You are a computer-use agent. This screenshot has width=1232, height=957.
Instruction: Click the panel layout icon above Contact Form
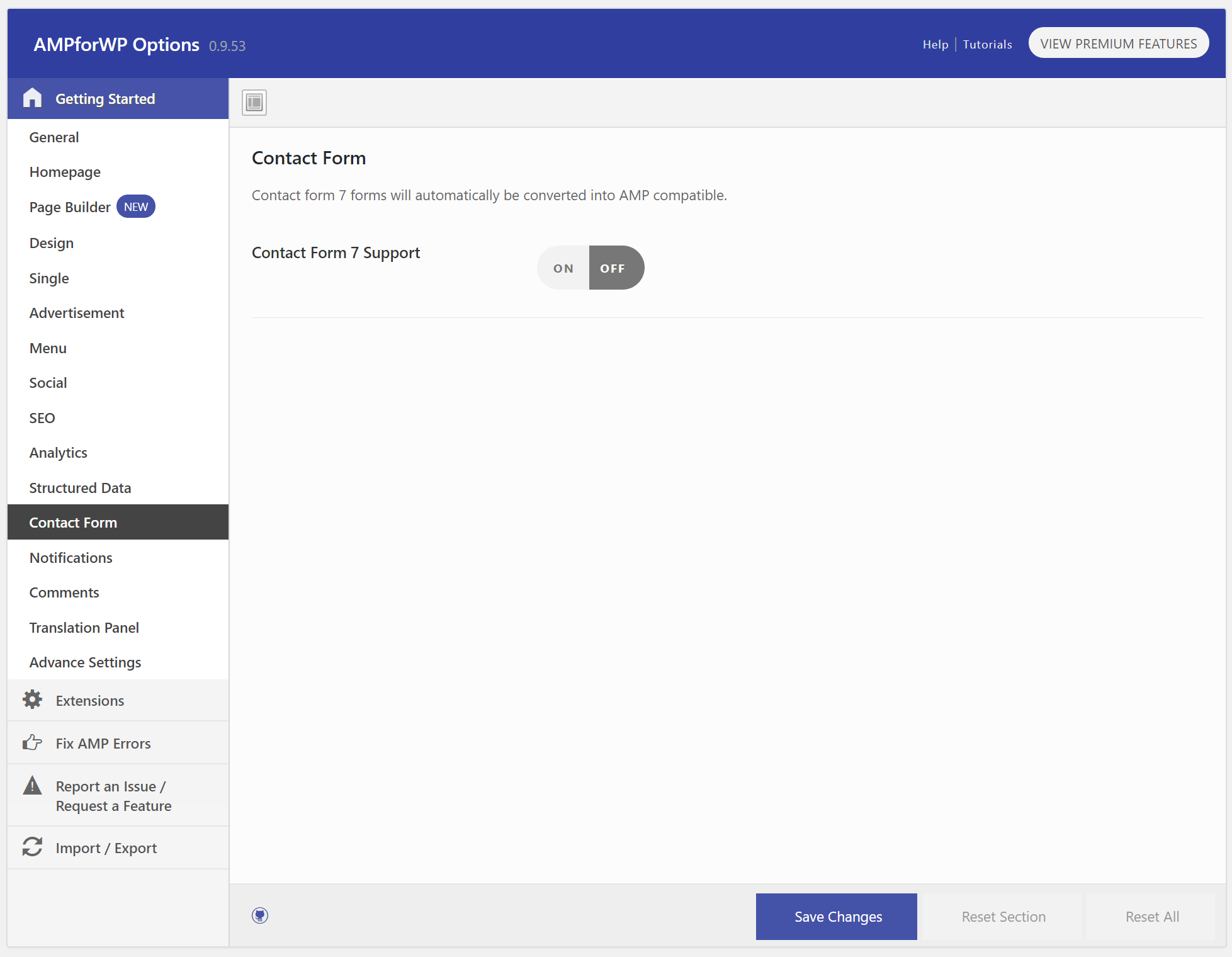pyautogui.click(x=254, y=102)
